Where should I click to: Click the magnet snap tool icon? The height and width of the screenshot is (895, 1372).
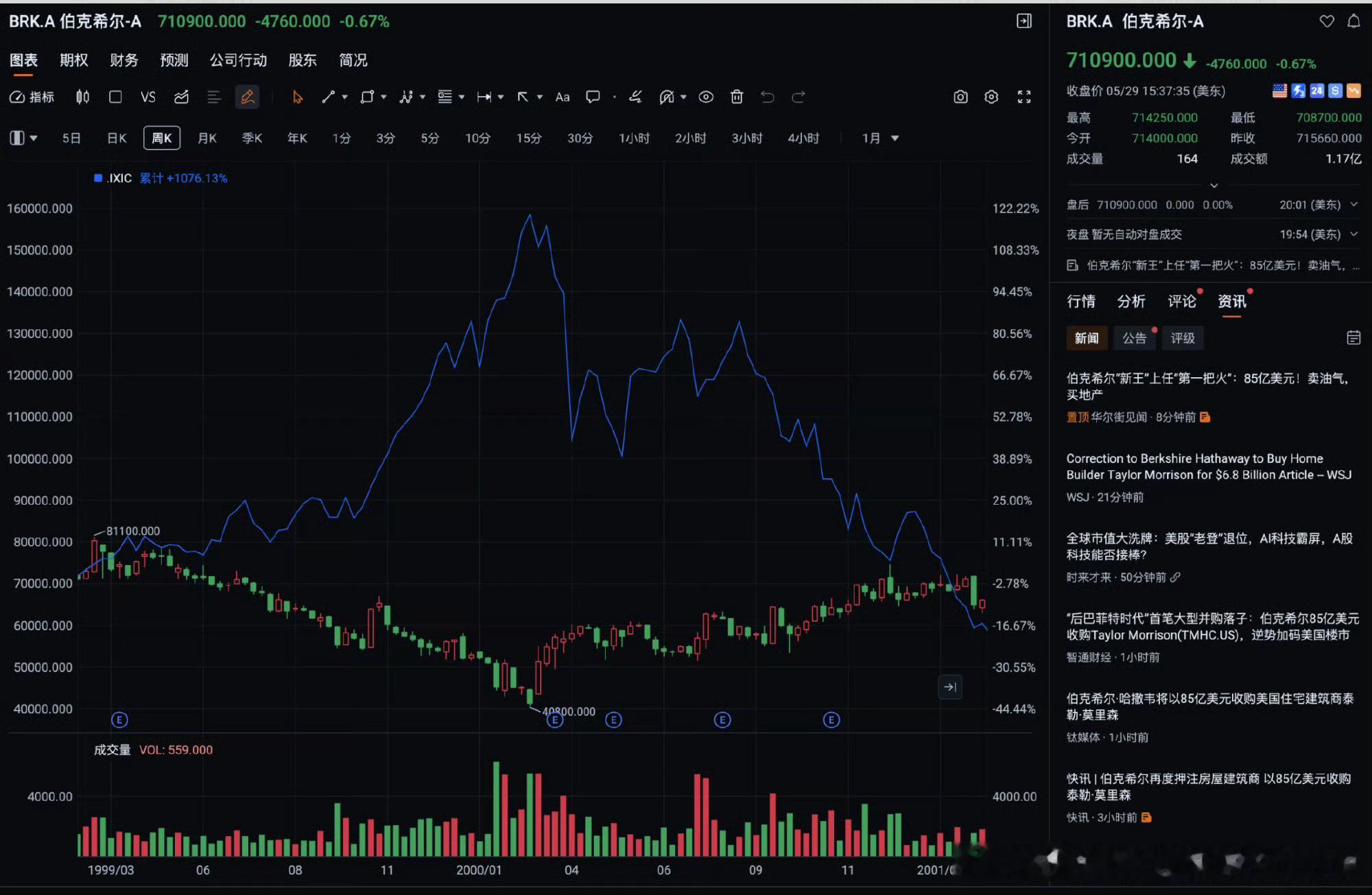[x=667, y=97]
